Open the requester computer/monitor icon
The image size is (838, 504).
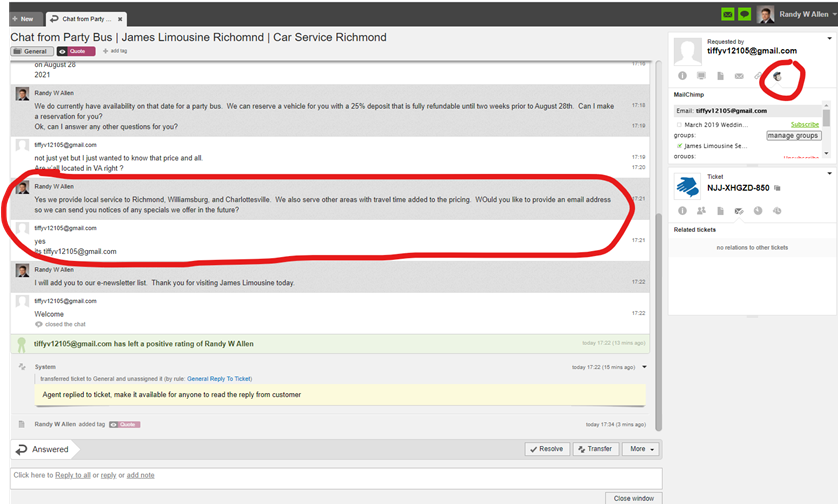[701, 76]
